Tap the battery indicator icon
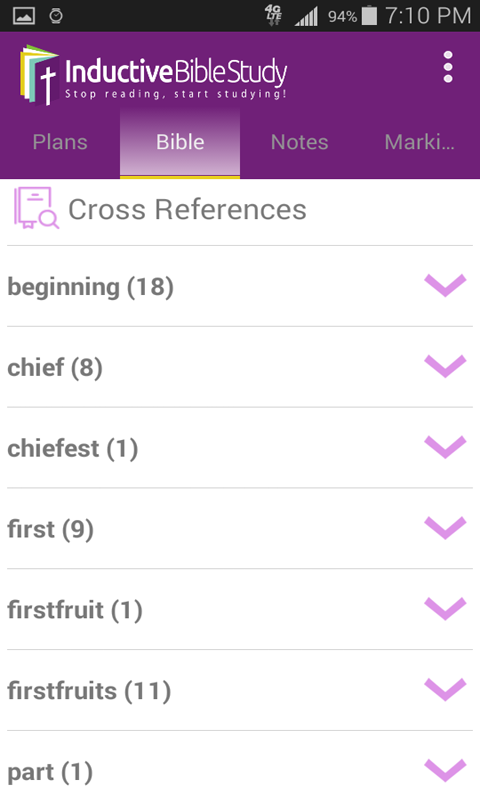480x800 pixels. click(x=369, y=16)
